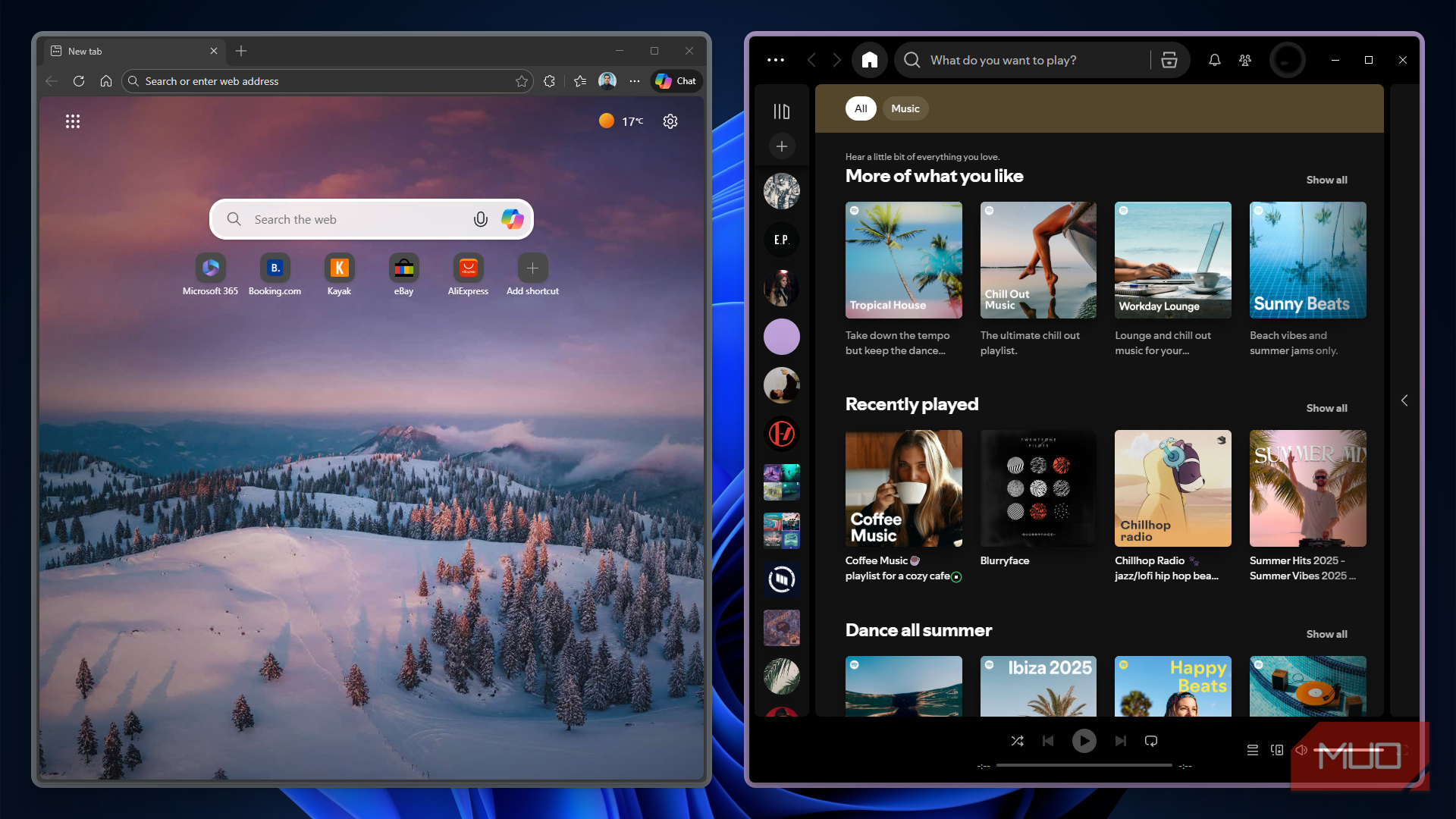Mute Spotify volume via speaker icon
This screenshot has height=819, width=1456.
(x=1301, y=750)
